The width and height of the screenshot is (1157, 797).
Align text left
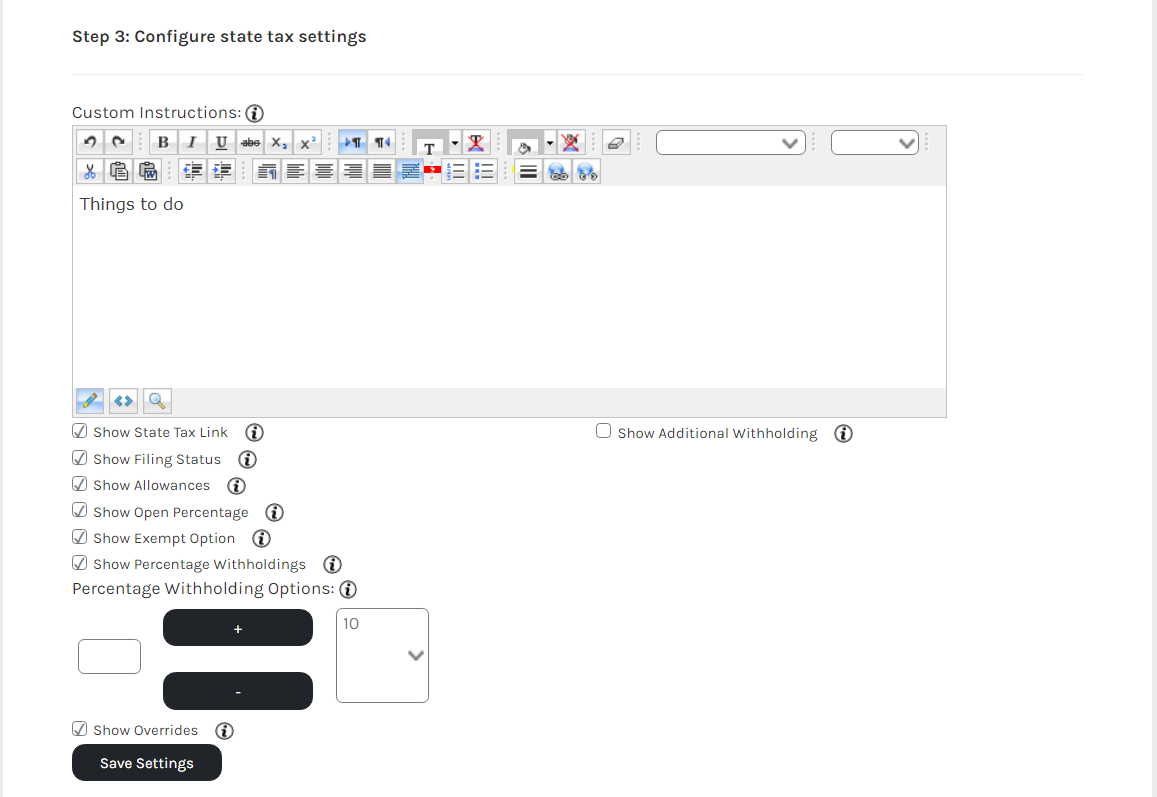tap(295, 171)
